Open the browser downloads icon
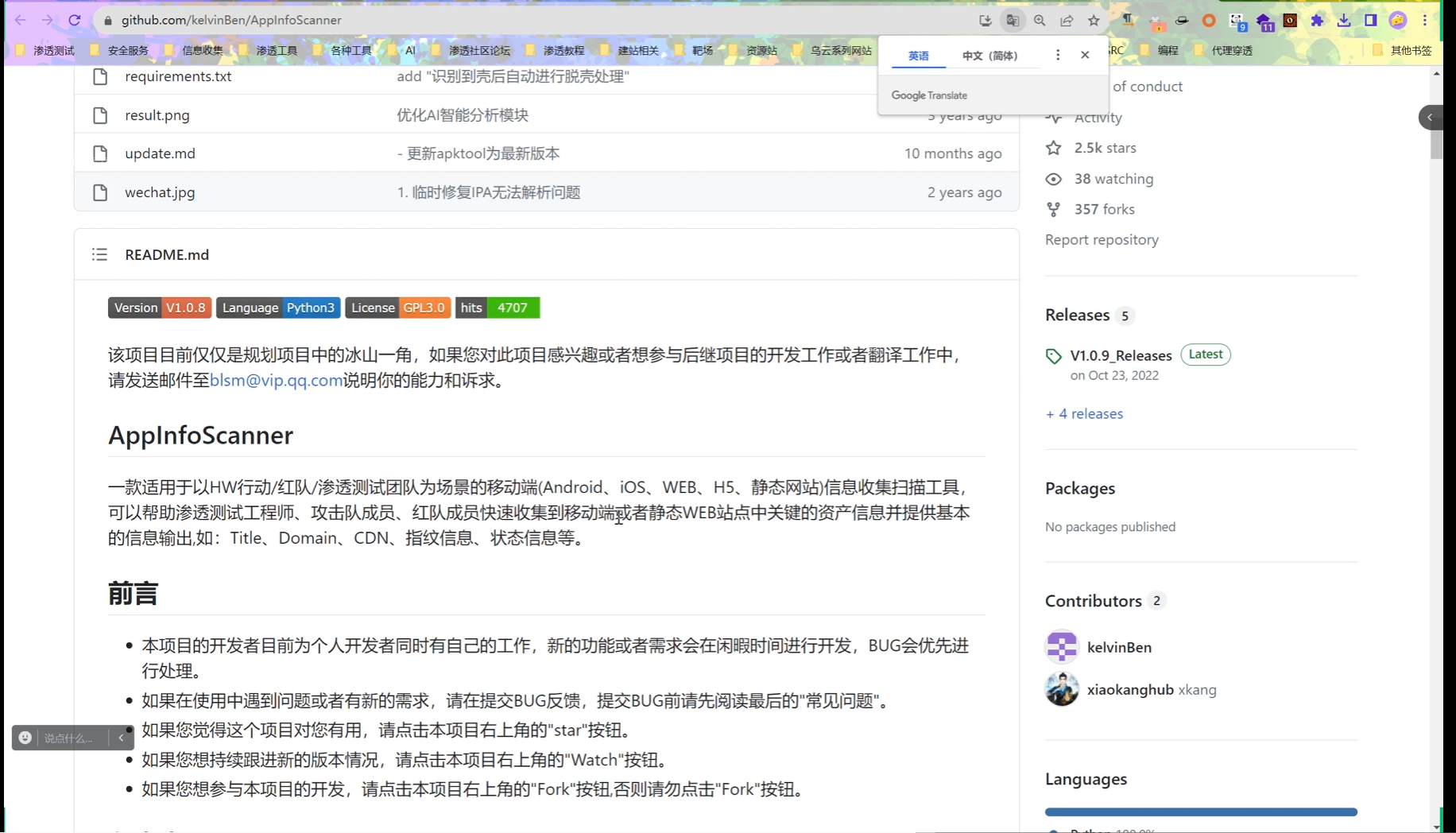1456x833 pixels. (x=1344, y=21)
